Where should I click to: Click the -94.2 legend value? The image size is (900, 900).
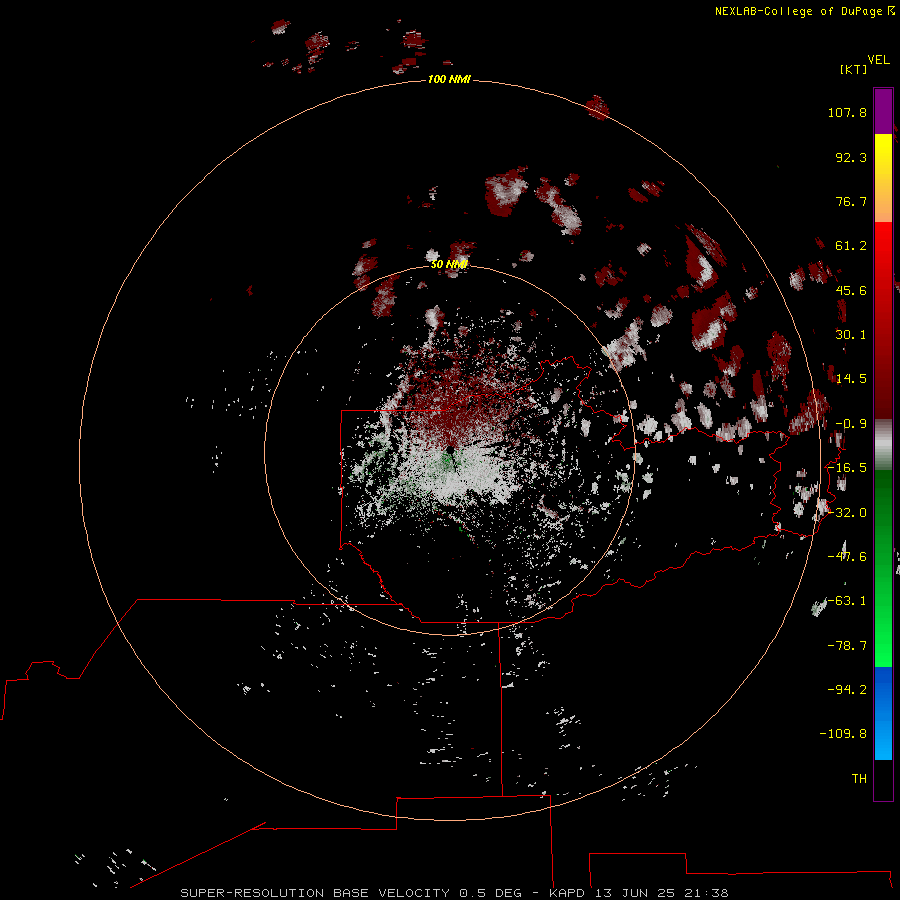click(x=847, y=689)
